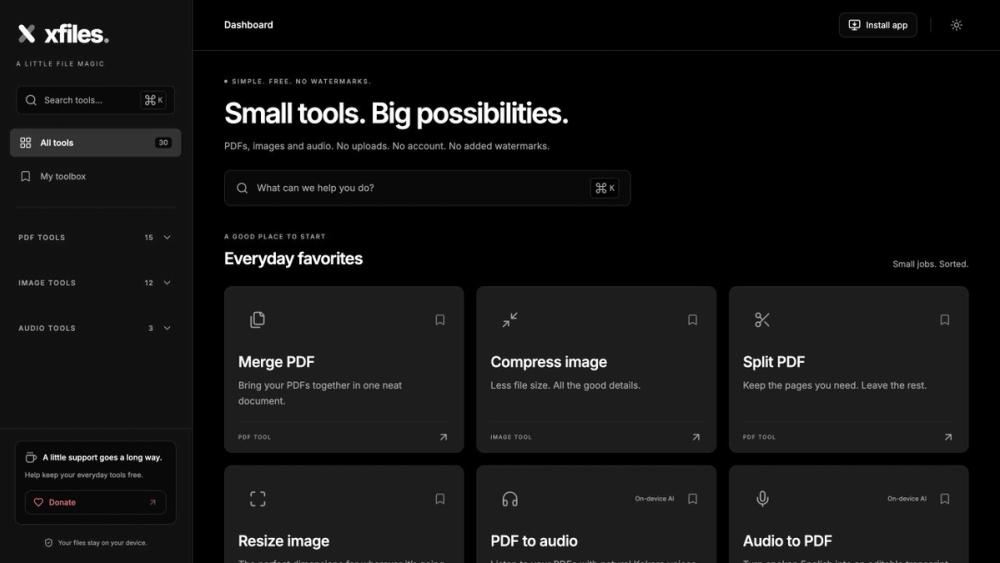Click the sidebar search shortcut badge

point(154,100)
